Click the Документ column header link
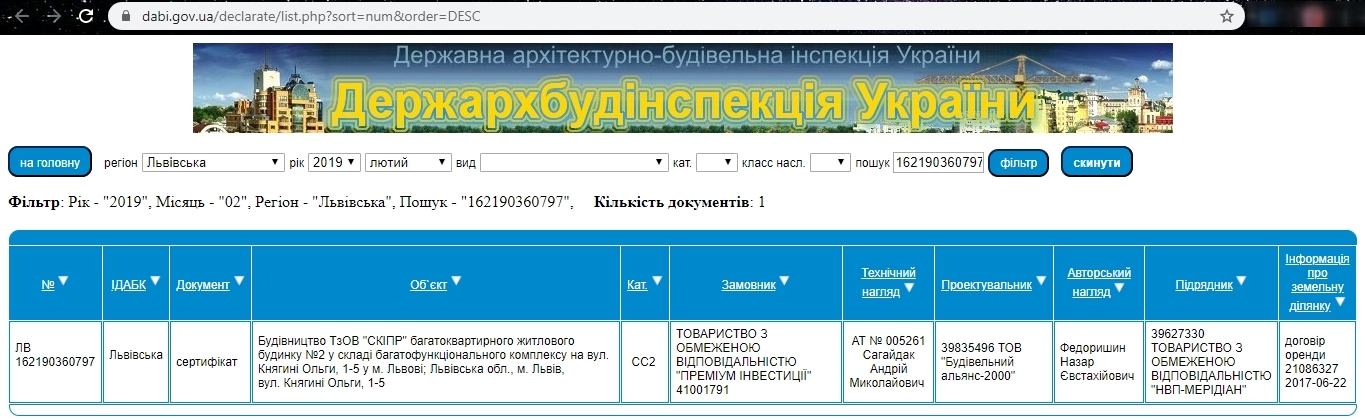Screen dimensions: 1365x420 point(203,285)
